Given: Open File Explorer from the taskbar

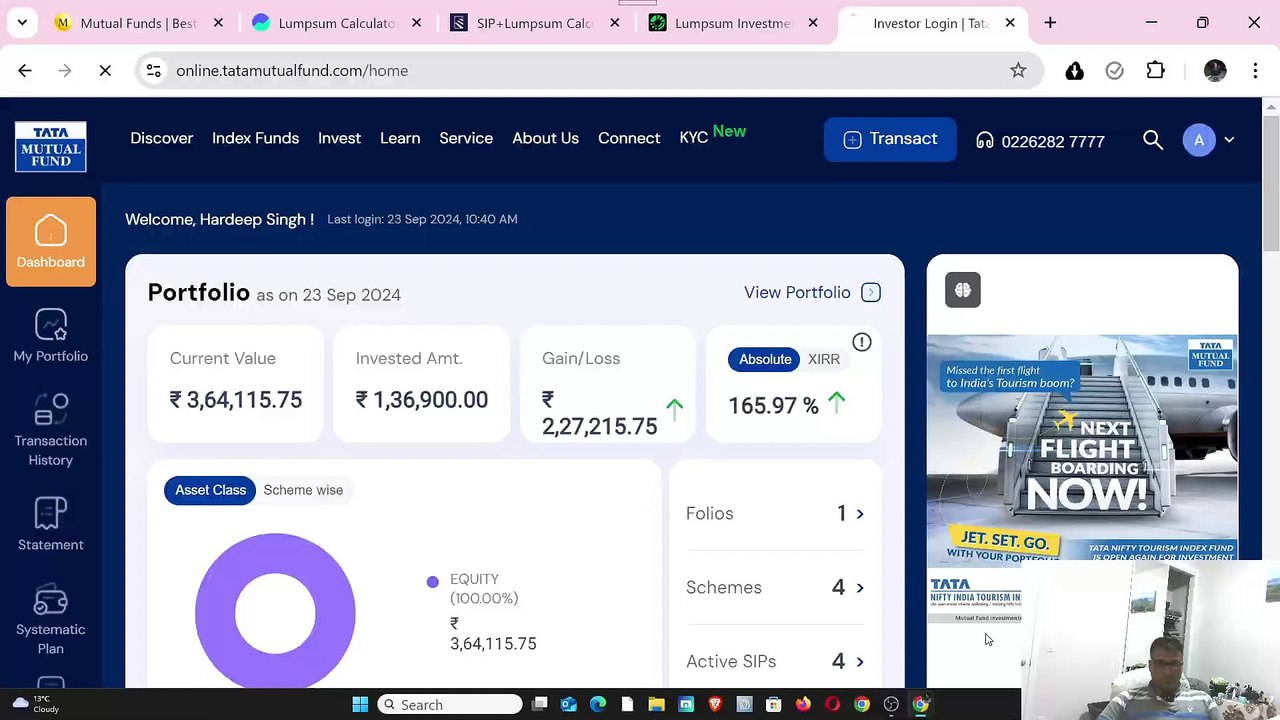Looking at the screenshot, I should click(656, 705).
